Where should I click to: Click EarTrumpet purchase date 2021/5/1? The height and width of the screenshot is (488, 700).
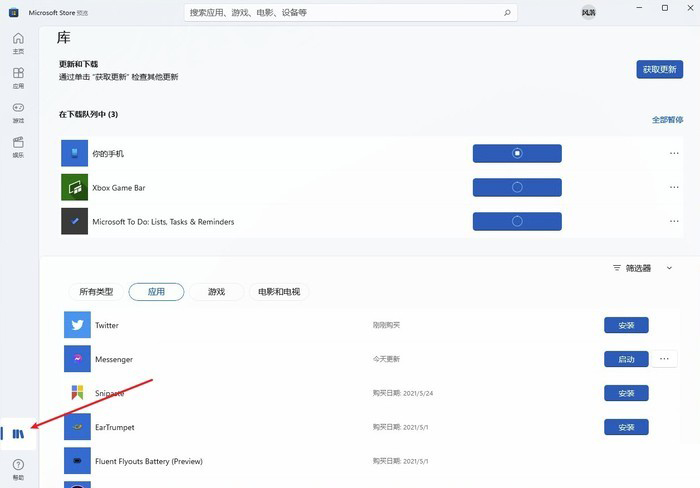(x=400, y=427)
